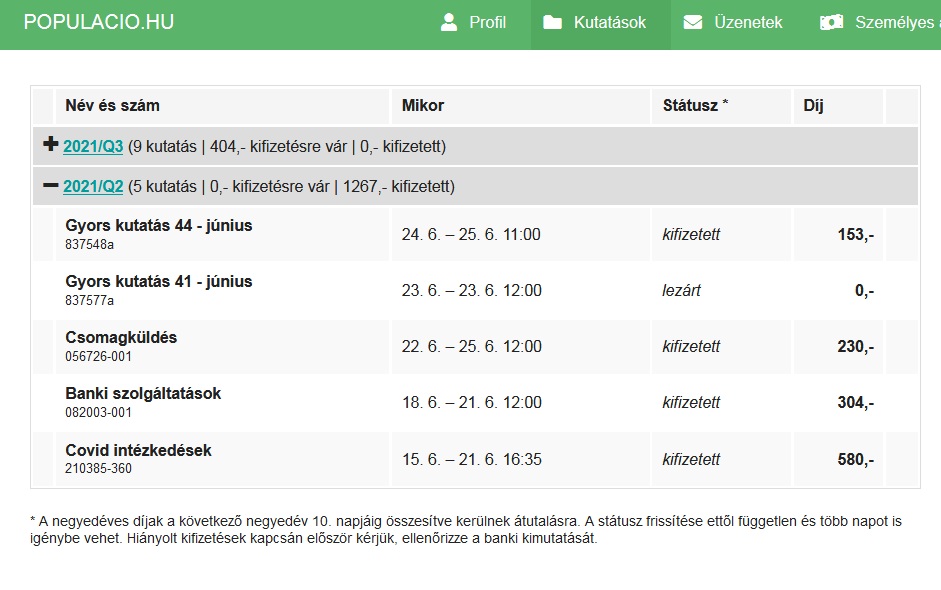
Task: Go to Üzenetek messages menu
Action: click(747, 22)
